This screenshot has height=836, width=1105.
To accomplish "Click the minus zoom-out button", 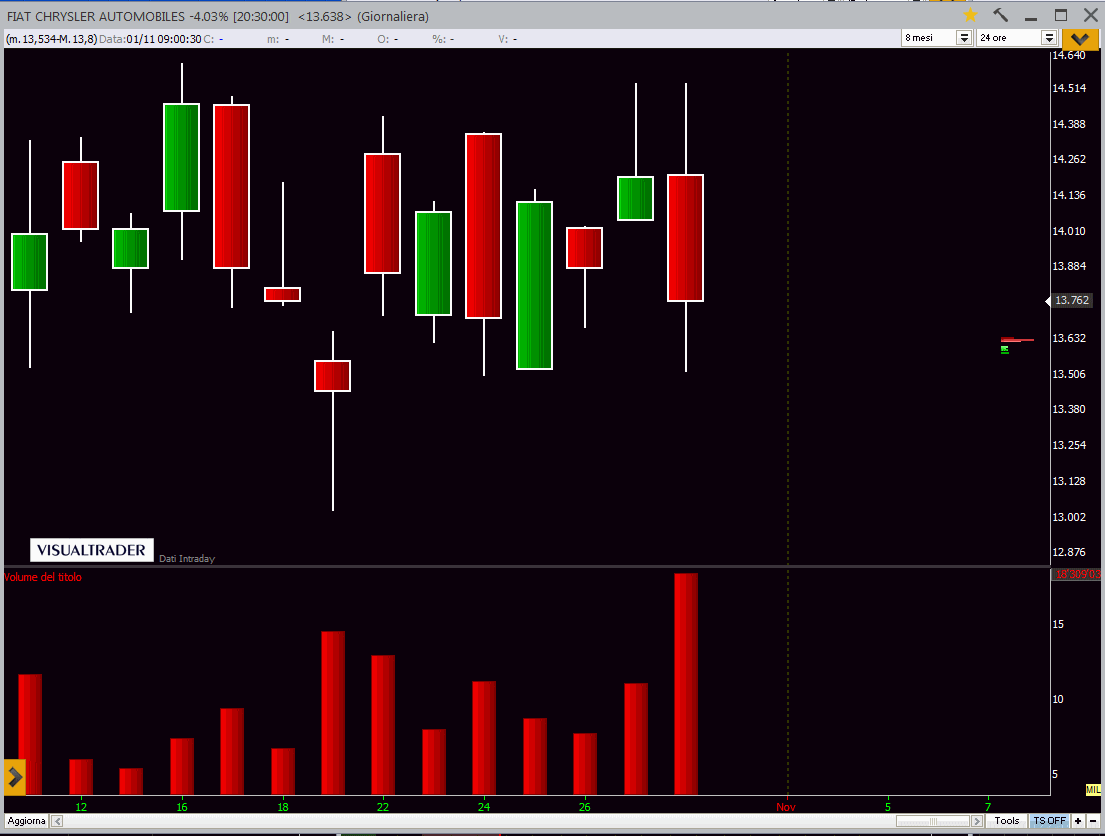I will tap(1093, 821).
